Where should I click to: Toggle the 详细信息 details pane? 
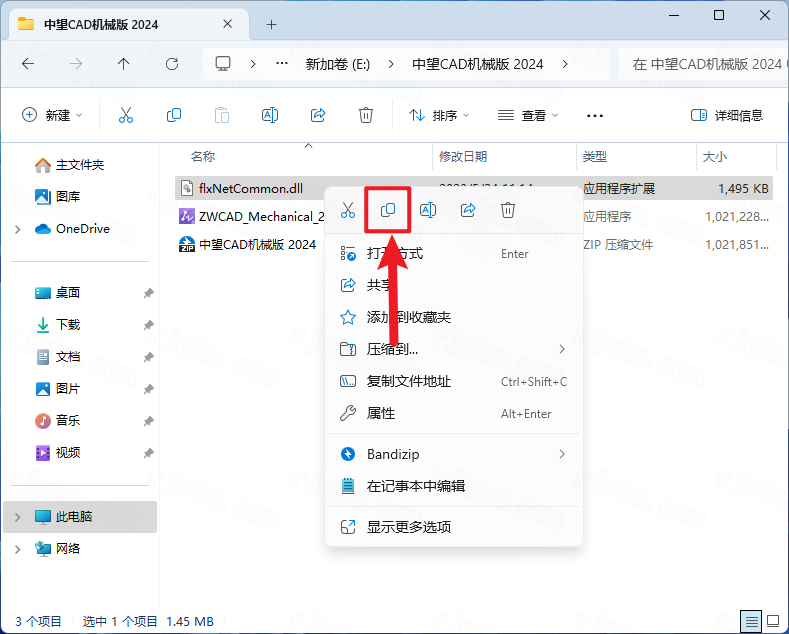click(x=727, y=116)
